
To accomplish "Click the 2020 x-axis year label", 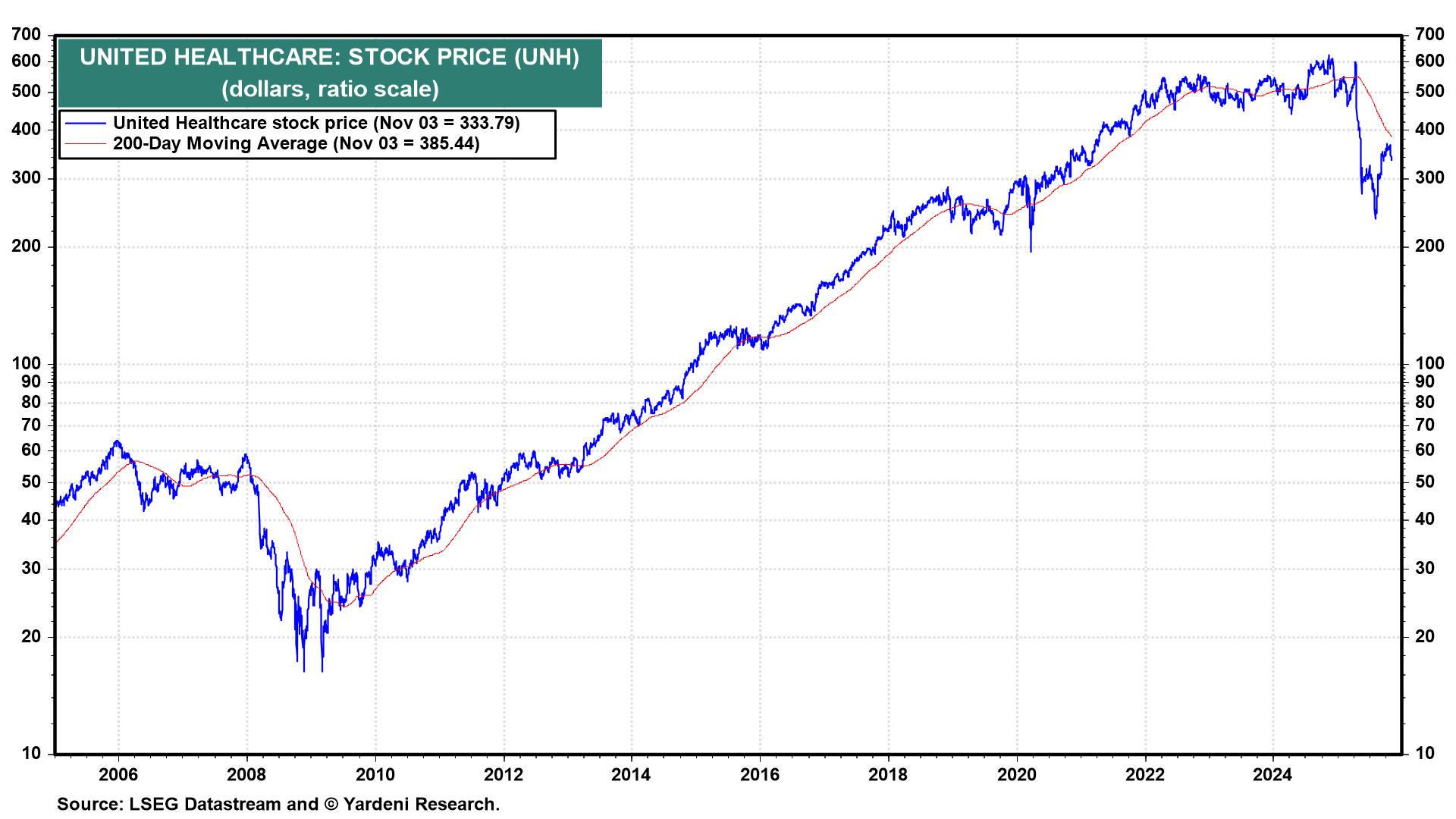I will [x=1016, y=775].
